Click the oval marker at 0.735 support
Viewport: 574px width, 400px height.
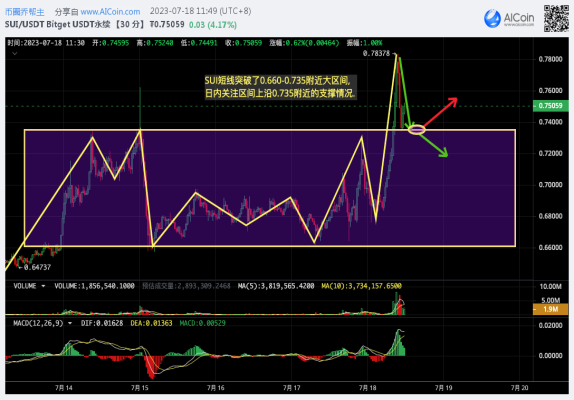[416, 130]
